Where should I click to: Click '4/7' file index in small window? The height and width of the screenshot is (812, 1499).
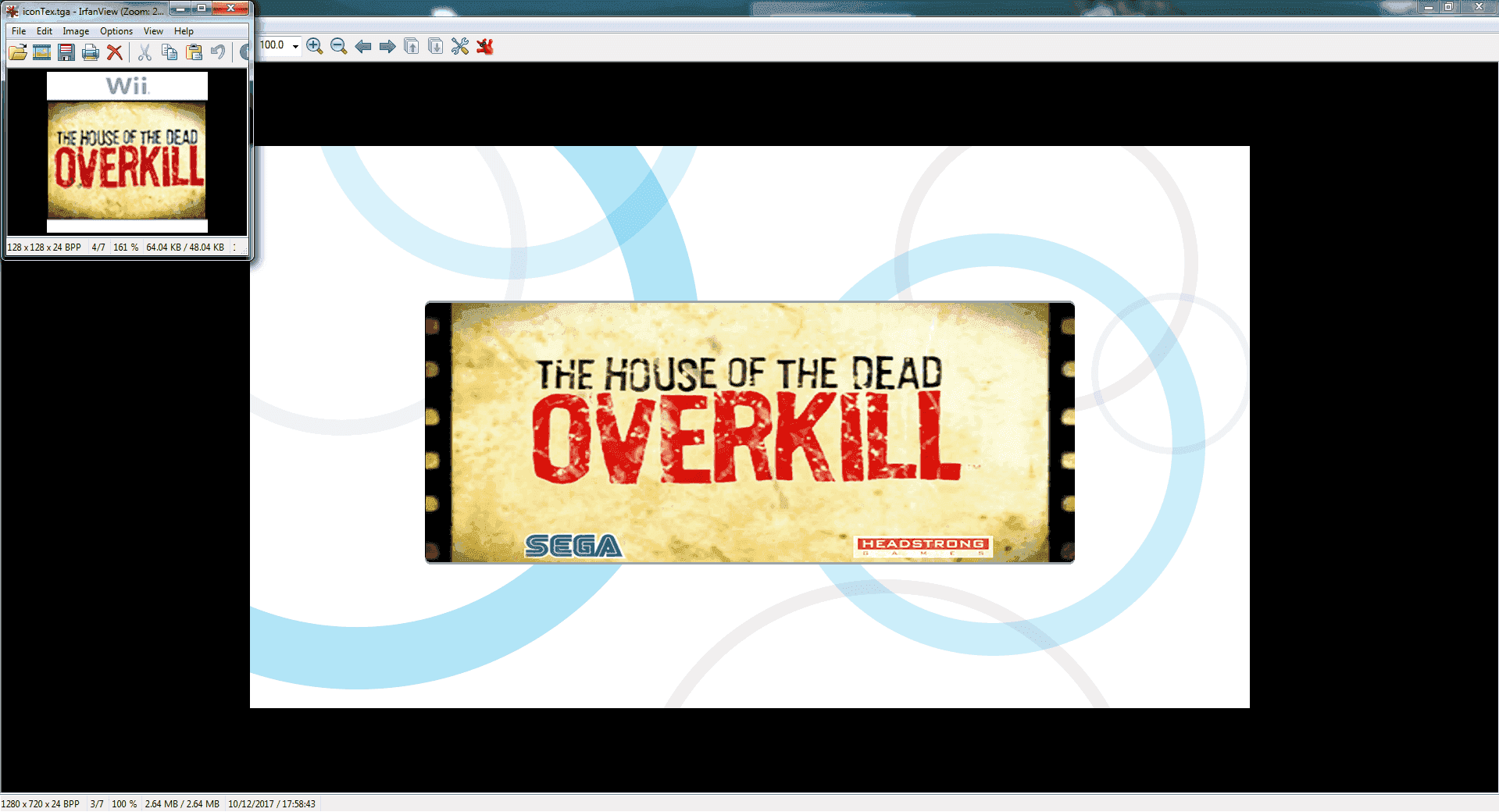click(98, 248)
